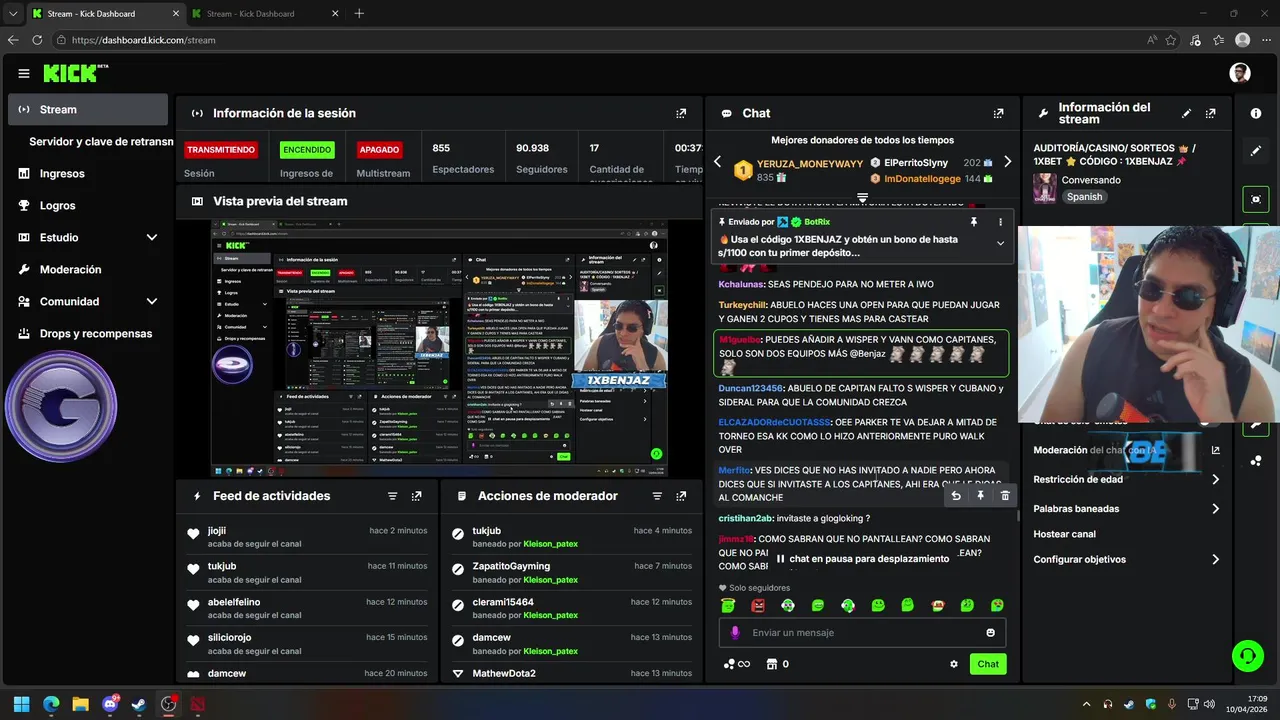Screen dimensions: 1280x720
Task: Click the Spanish language tag
Action: 1084,197
